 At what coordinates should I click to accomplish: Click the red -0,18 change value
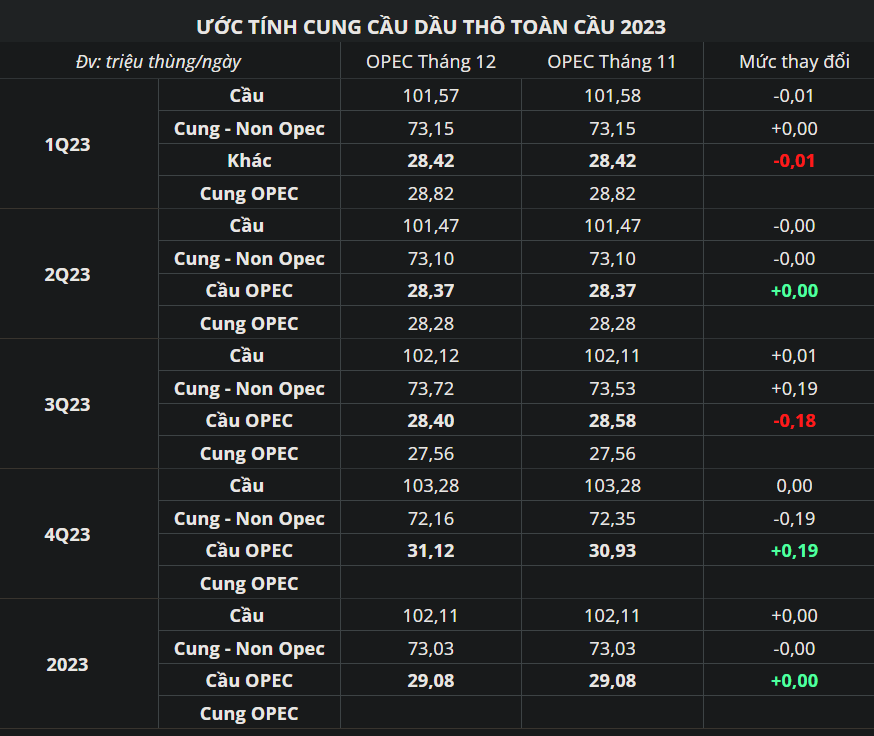(794, 421)
